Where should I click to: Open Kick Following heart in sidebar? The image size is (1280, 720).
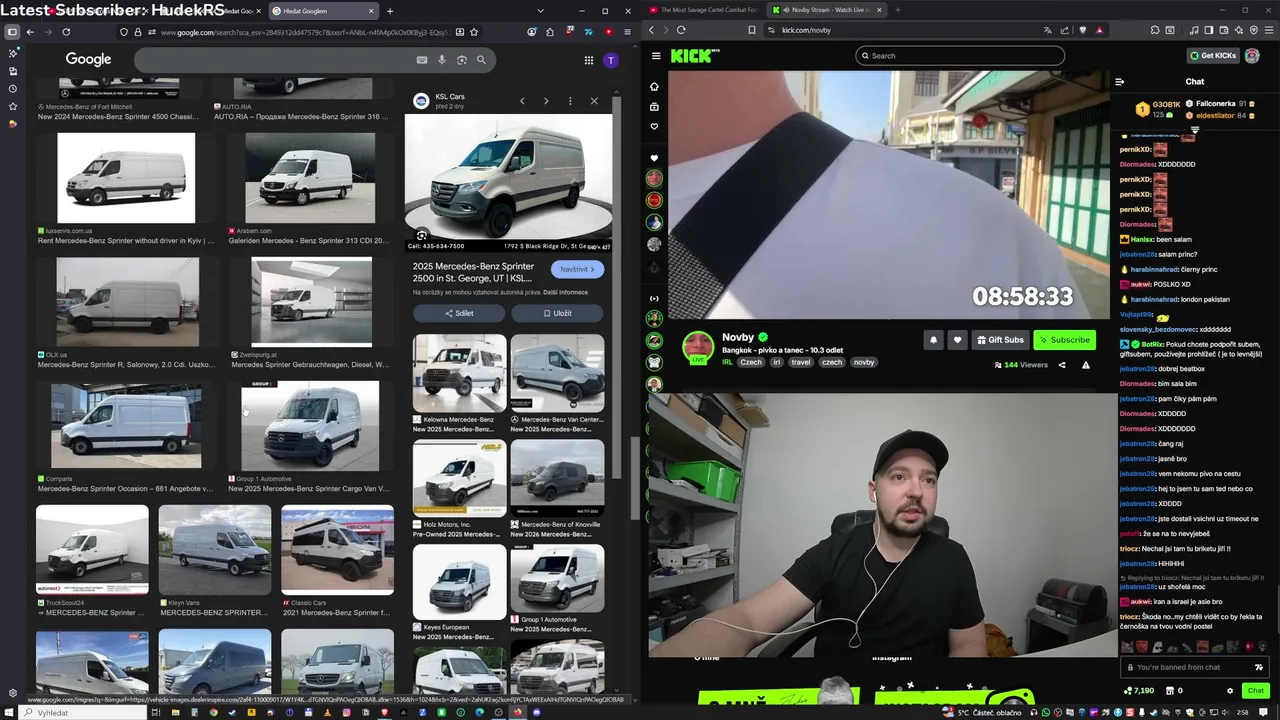tap(654, 127)
